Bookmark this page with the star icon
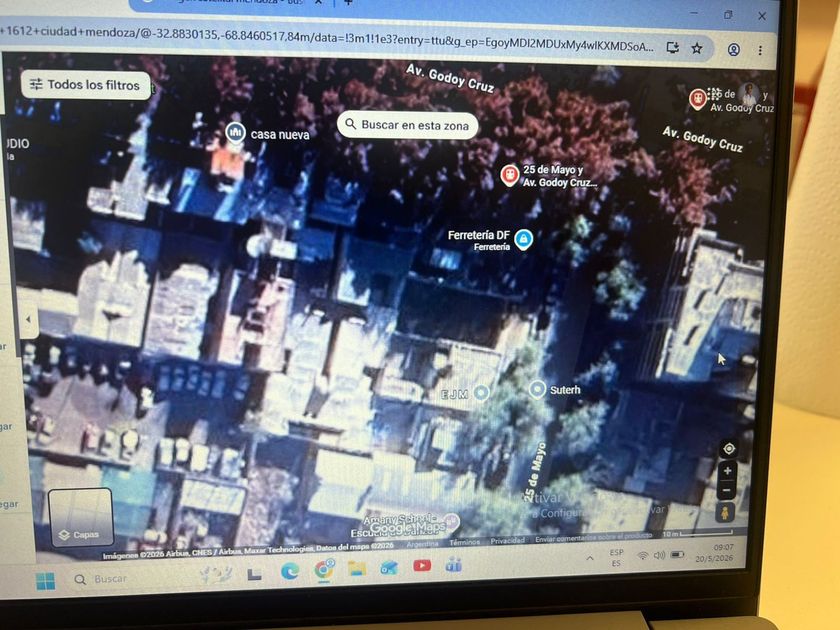The height and width of the screenshot is (630, 840). [696, 49]
